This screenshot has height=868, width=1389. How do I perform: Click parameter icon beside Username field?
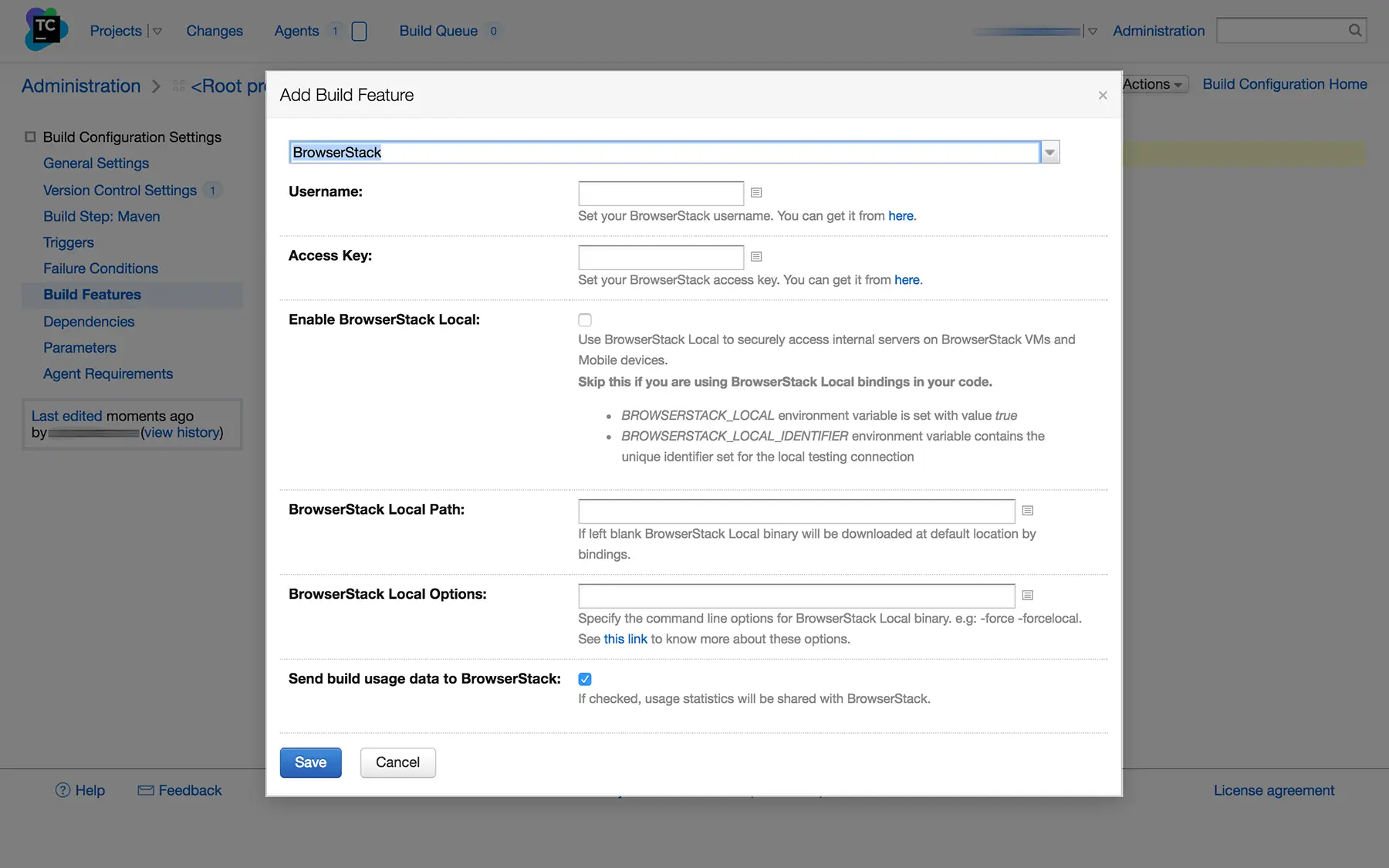756,193
